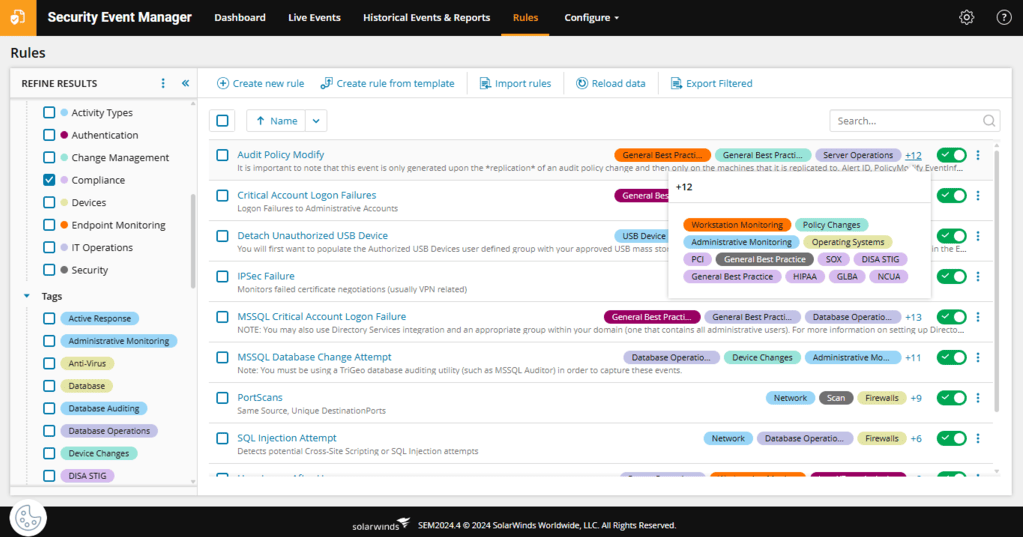Open the Audit Policy Modify rule link
This screenshot has height=537, width=1023.
point(281,155)
